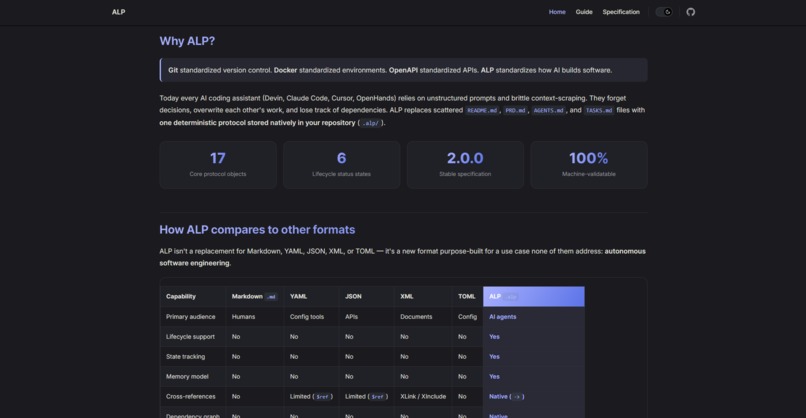Image resolution: width=806 pixels, height=418 pixels.
Task: Select the '6' lifecycle status states card
Action: pos(341,165)
